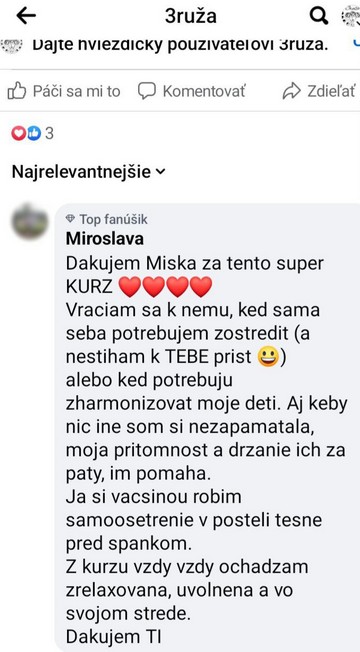The width and height of the screenshot is (360, 652).
Task: View the reaction count of 3
Action: [x=49, y=133]
